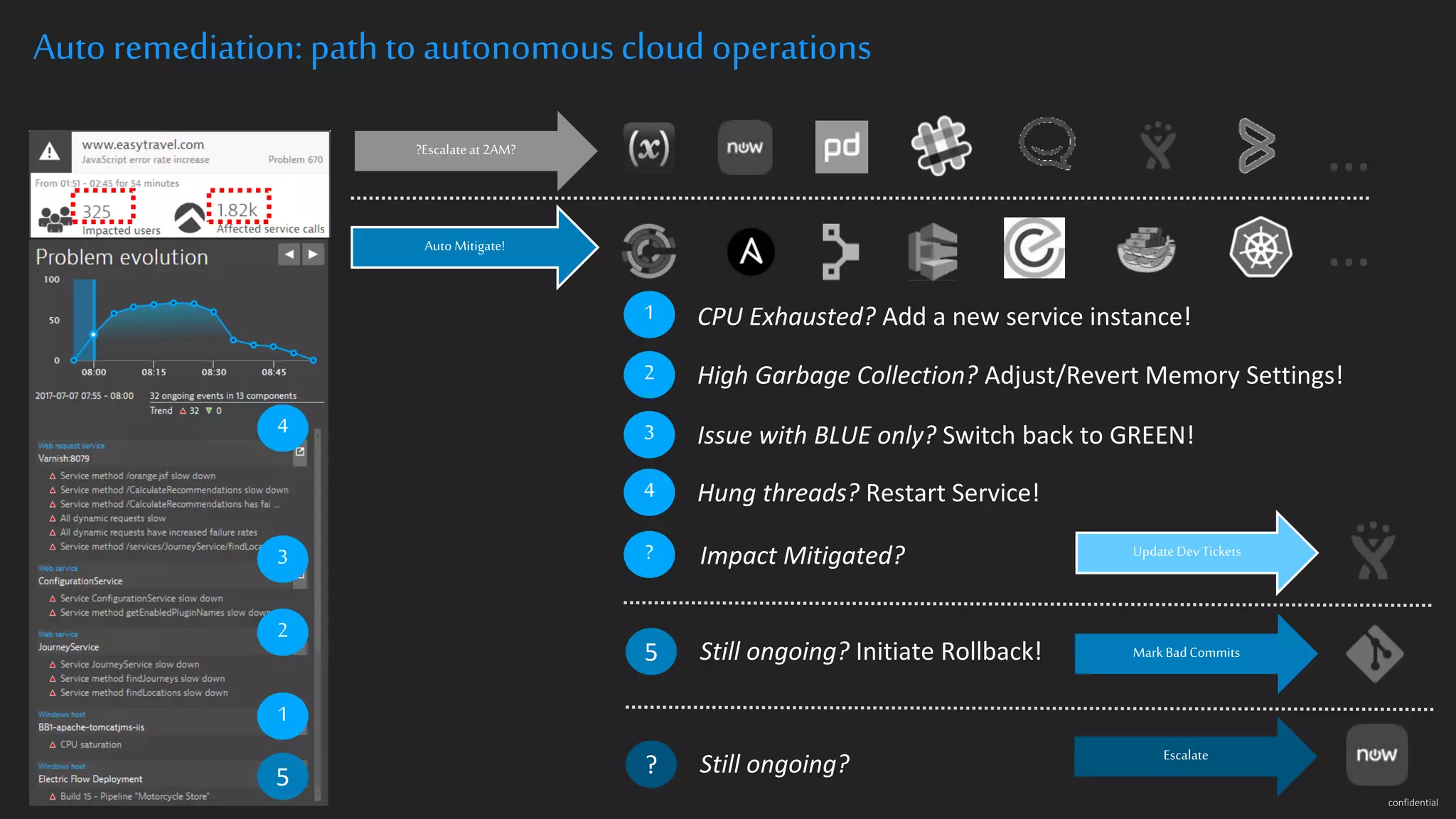Click the '1.82k' affected service calls value

[237, 210]
